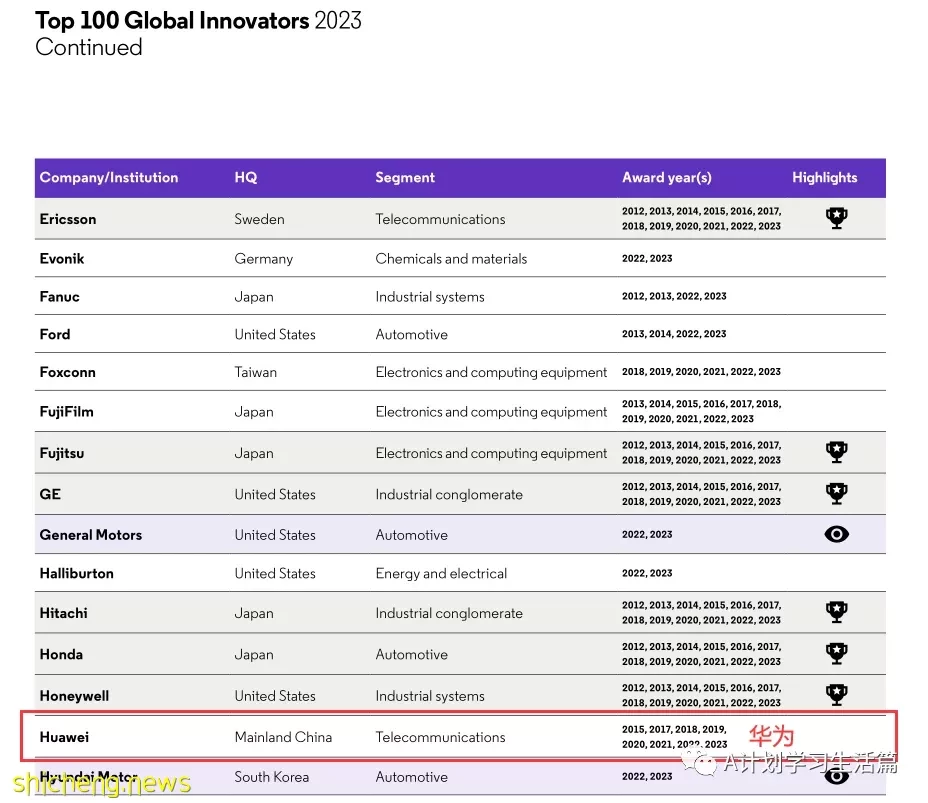Click 'Telecommunications' in the Huawei row
Viewport: 928px width, 803px height.
coord(440,737)
